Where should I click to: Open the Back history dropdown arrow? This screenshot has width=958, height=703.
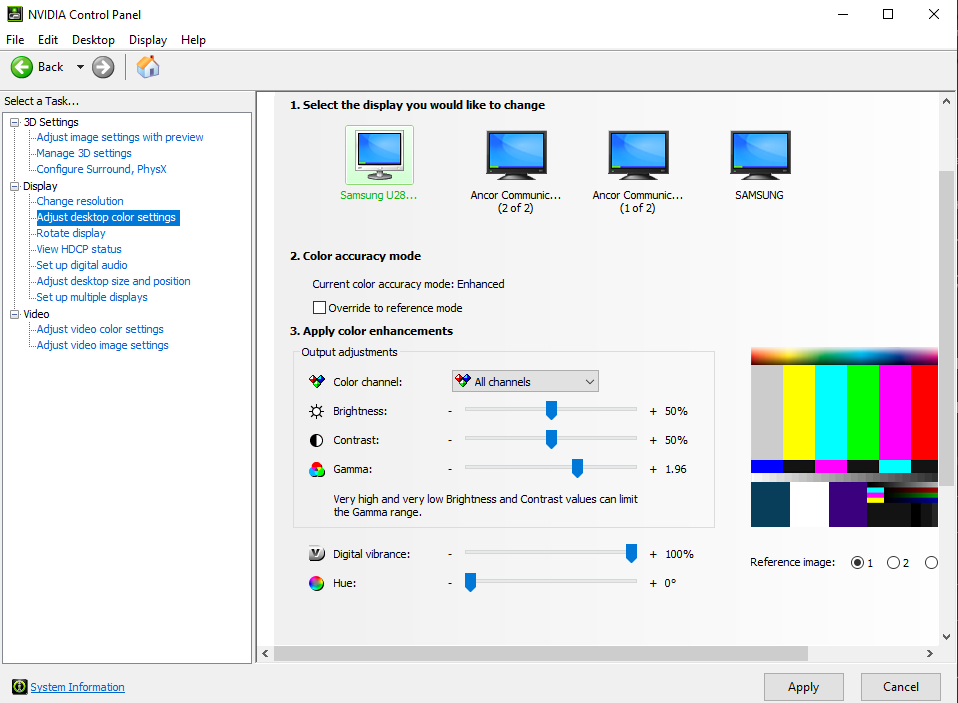click(80, 67)
